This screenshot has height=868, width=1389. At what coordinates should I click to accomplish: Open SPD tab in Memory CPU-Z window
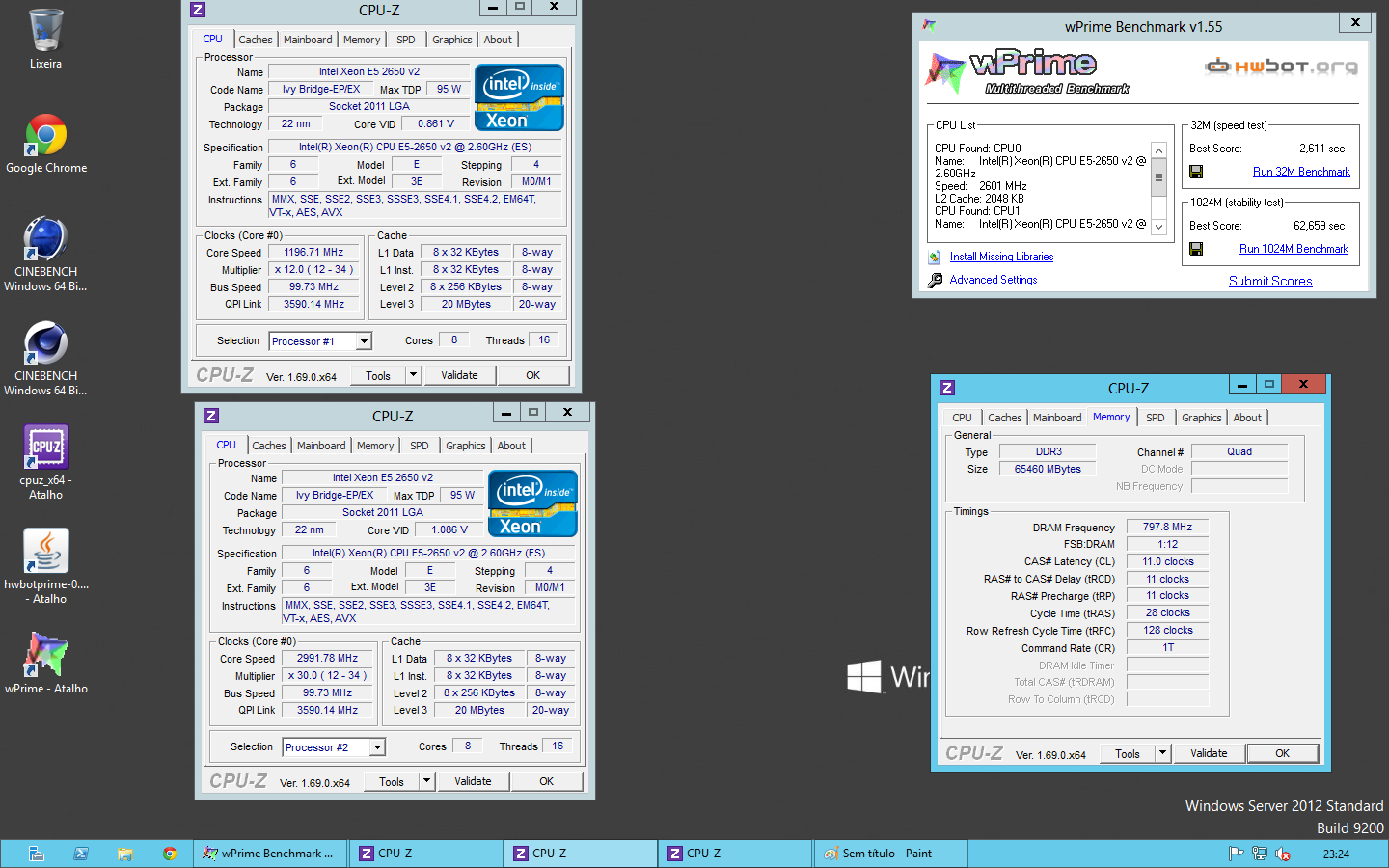pos(1156,418)
